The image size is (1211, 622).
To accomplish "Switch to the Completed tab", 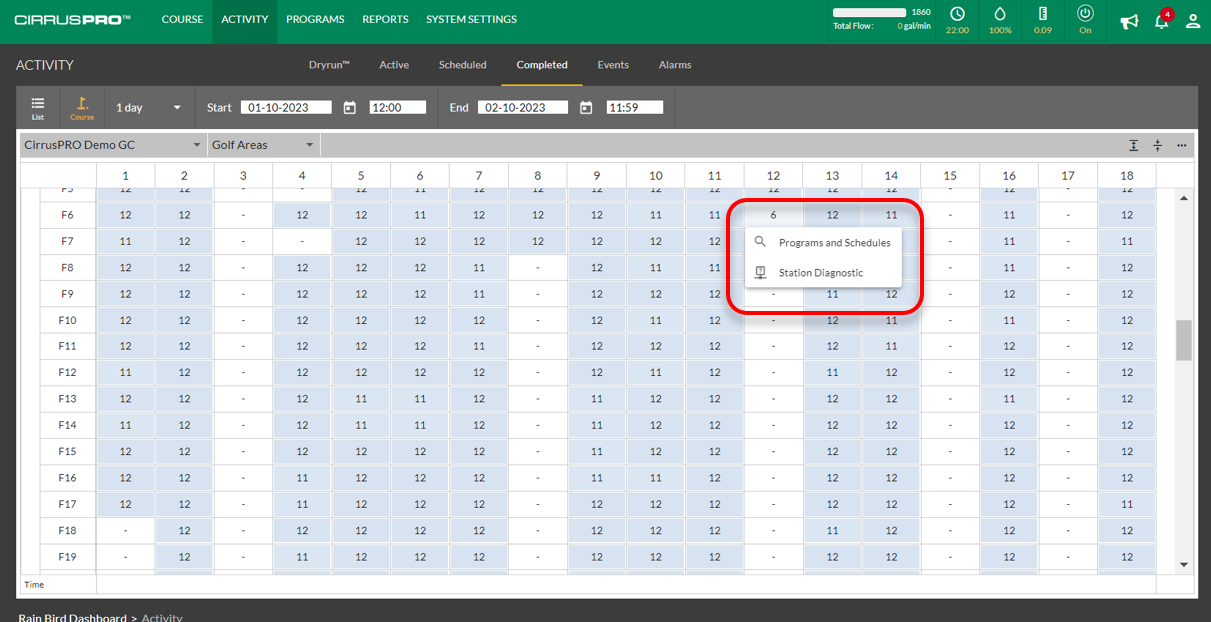I will 542,65.
